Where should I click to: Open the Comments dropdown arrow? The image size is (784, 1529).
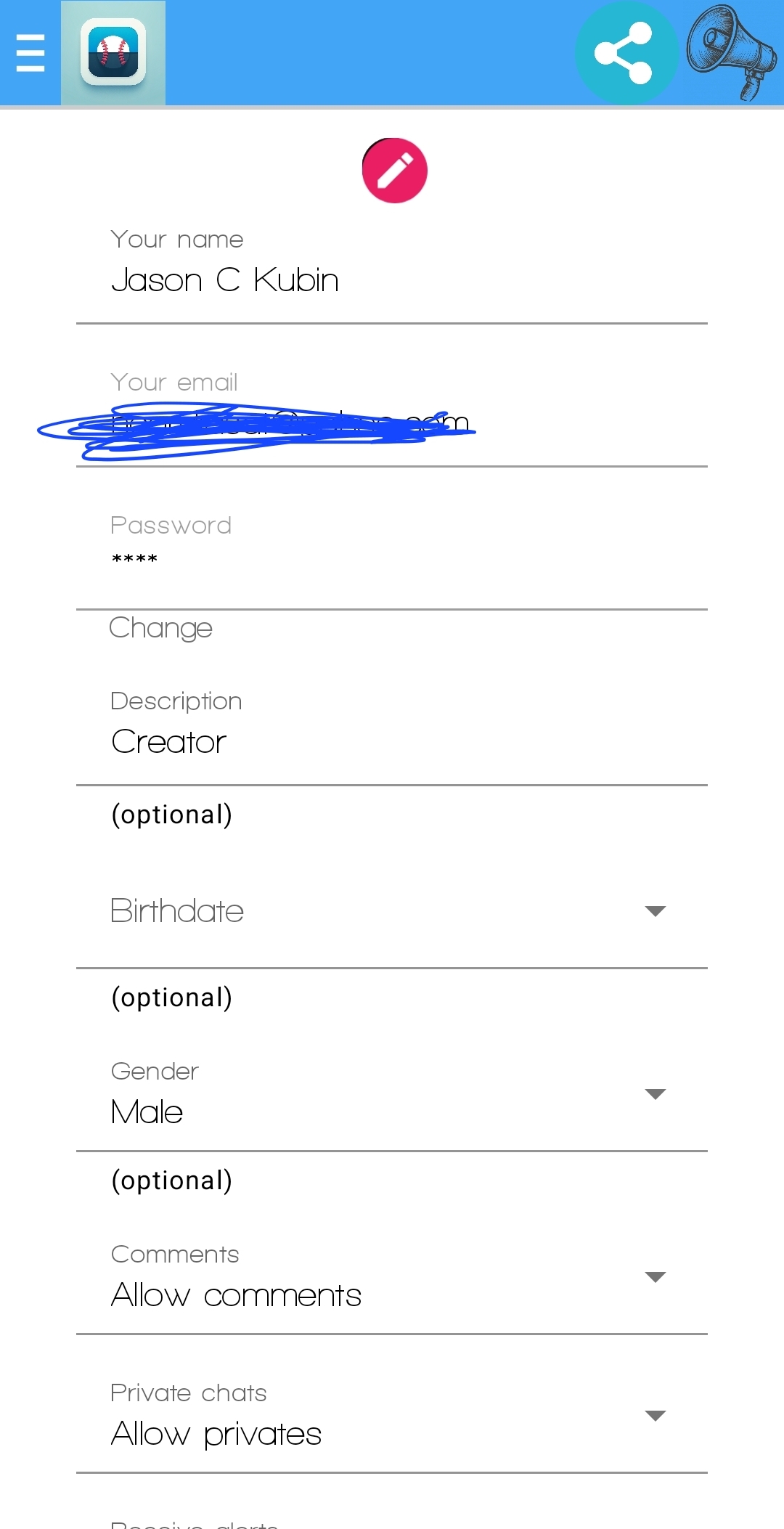coord(655,1277)
